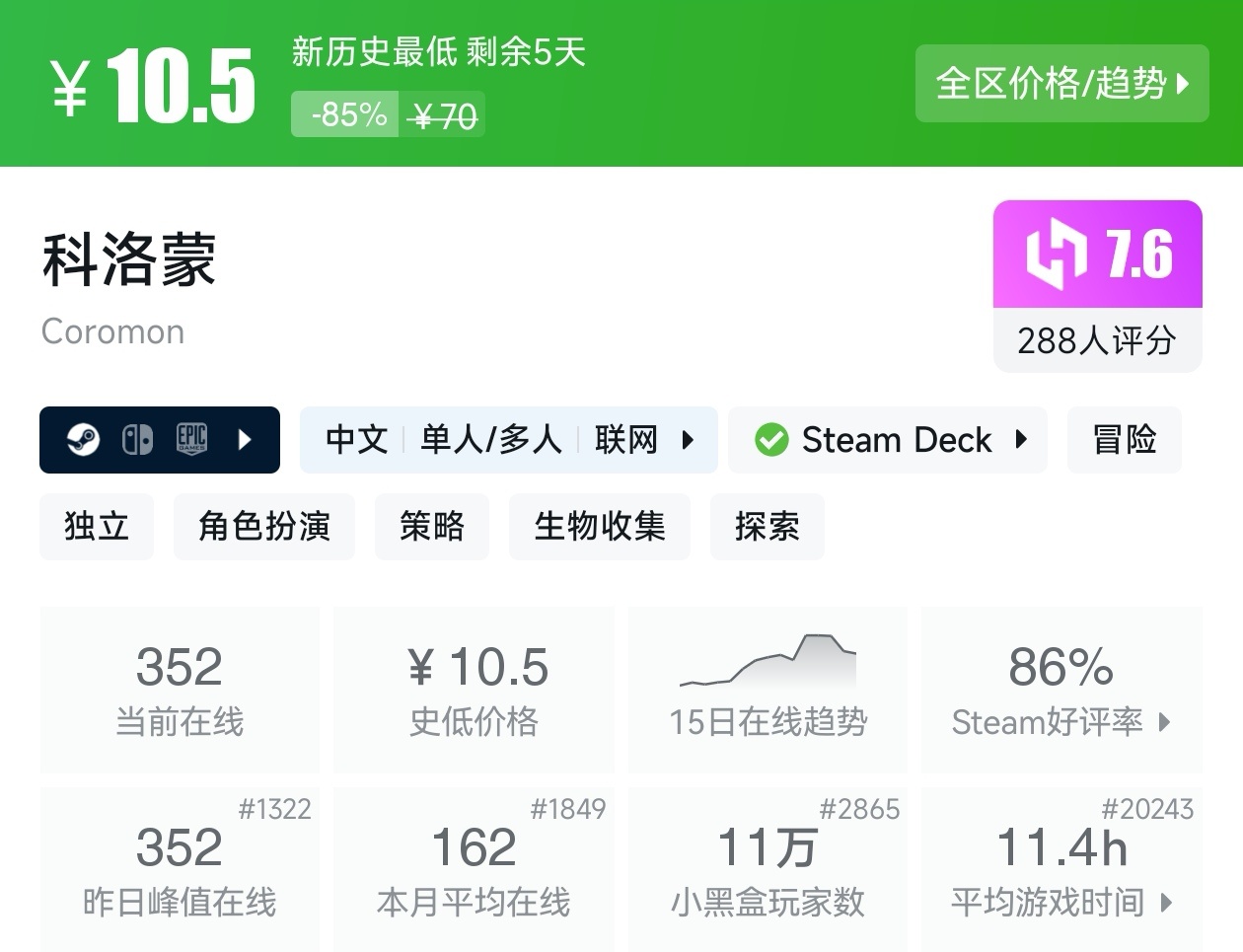Expand Steam Deck compatibility details

1023,440
